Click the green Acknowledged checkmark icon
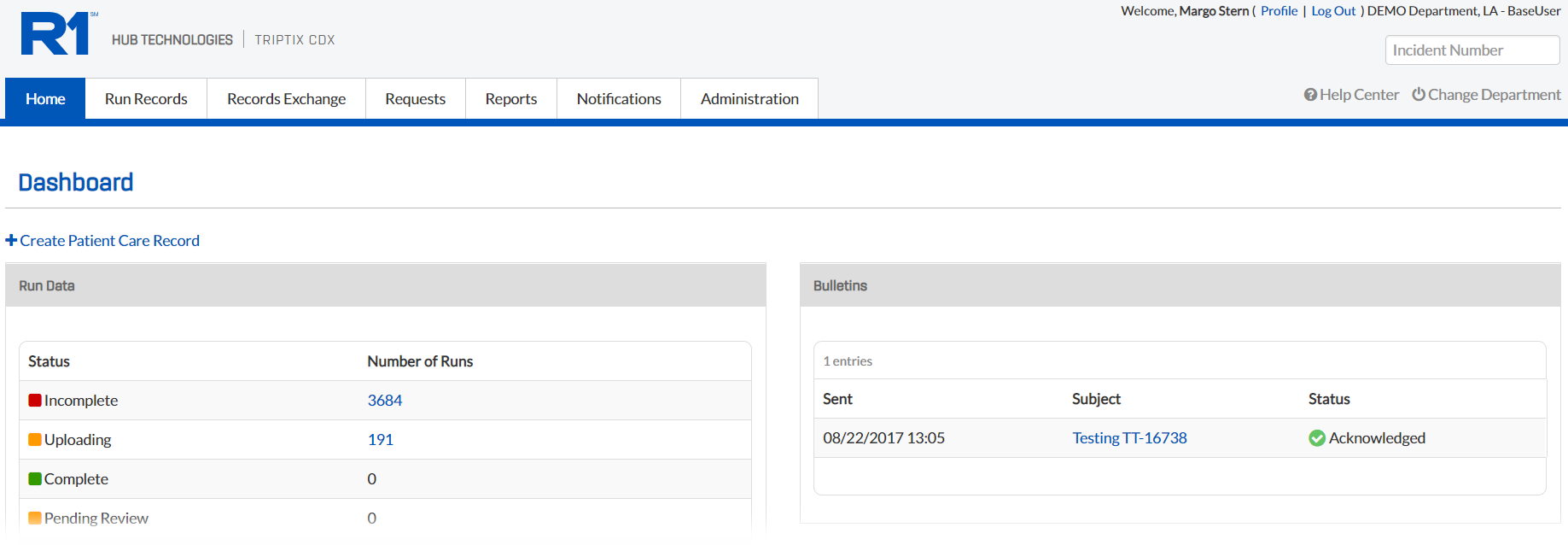 [1317, 438]
